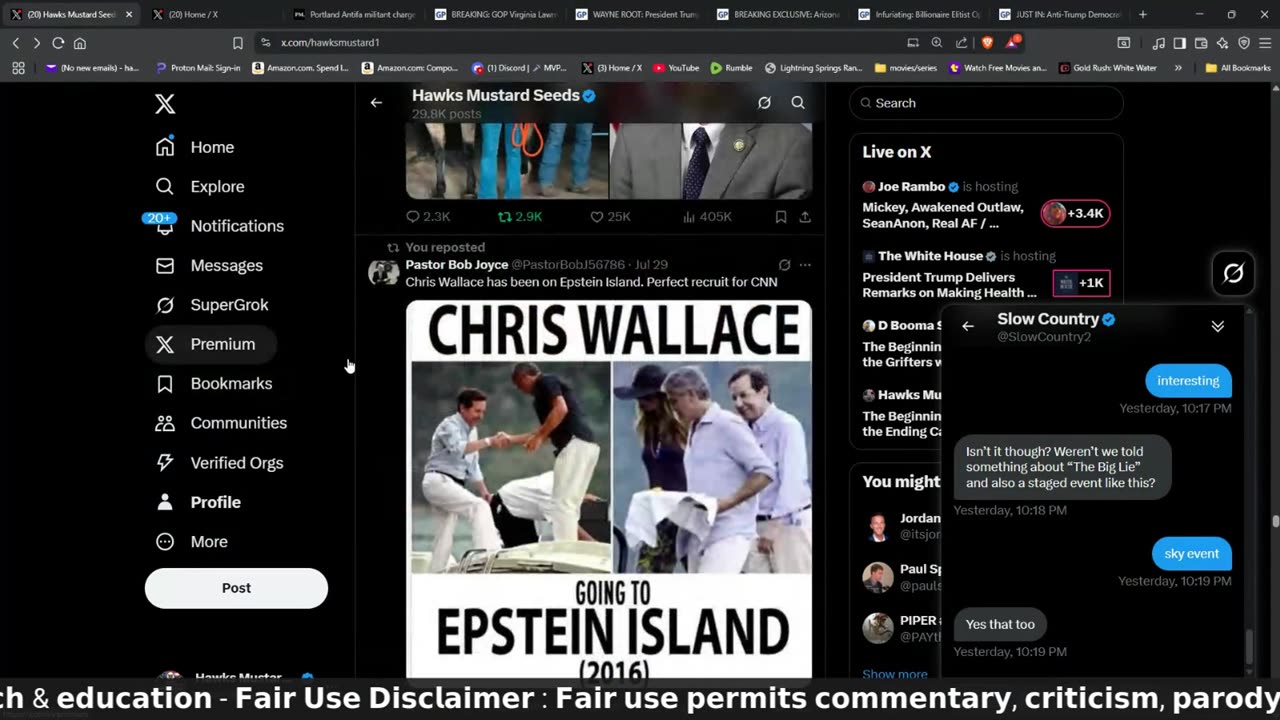View the 405K views analytics
This screenshot has height=720, width=1280.
[x=706, y=216]
